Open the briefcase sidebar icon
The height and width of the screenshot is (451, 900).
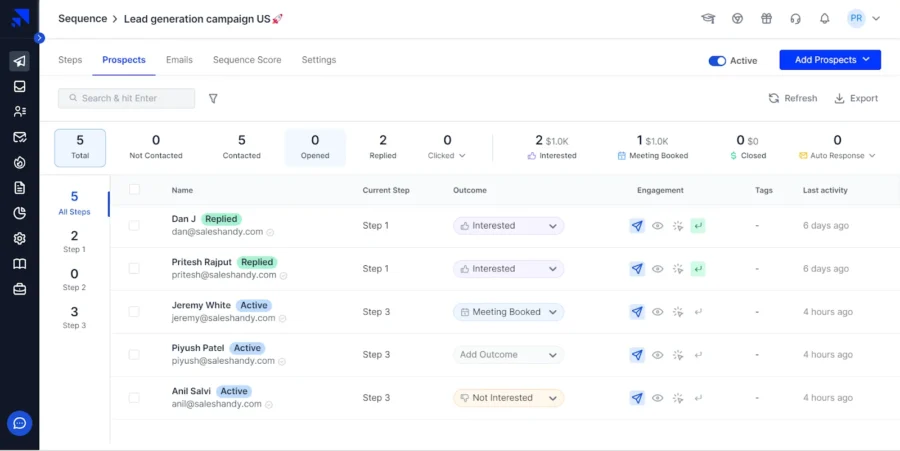pos(20,289)
